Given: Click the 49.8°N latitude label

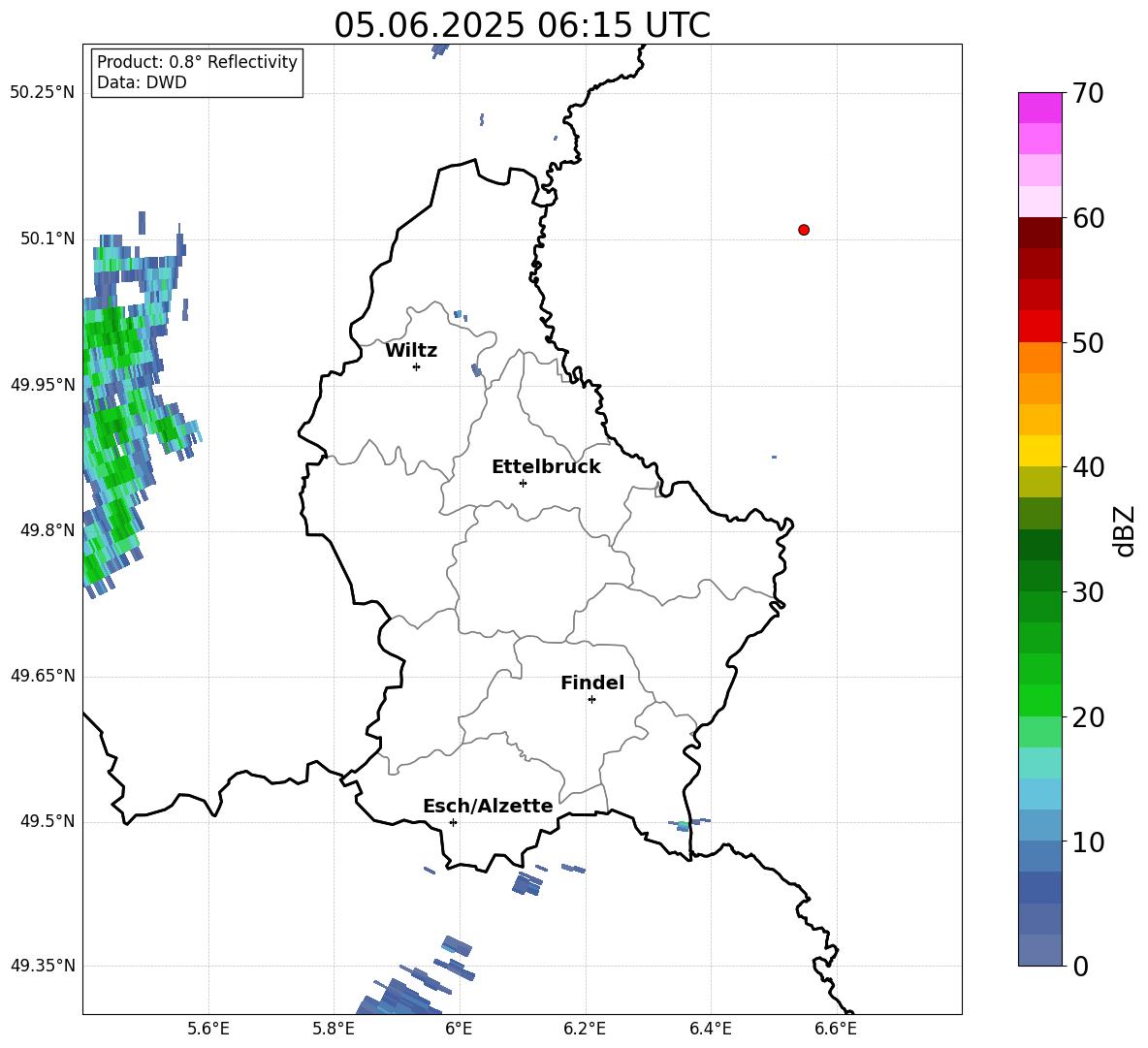Looking at the screenshot, I should point(48,530).
